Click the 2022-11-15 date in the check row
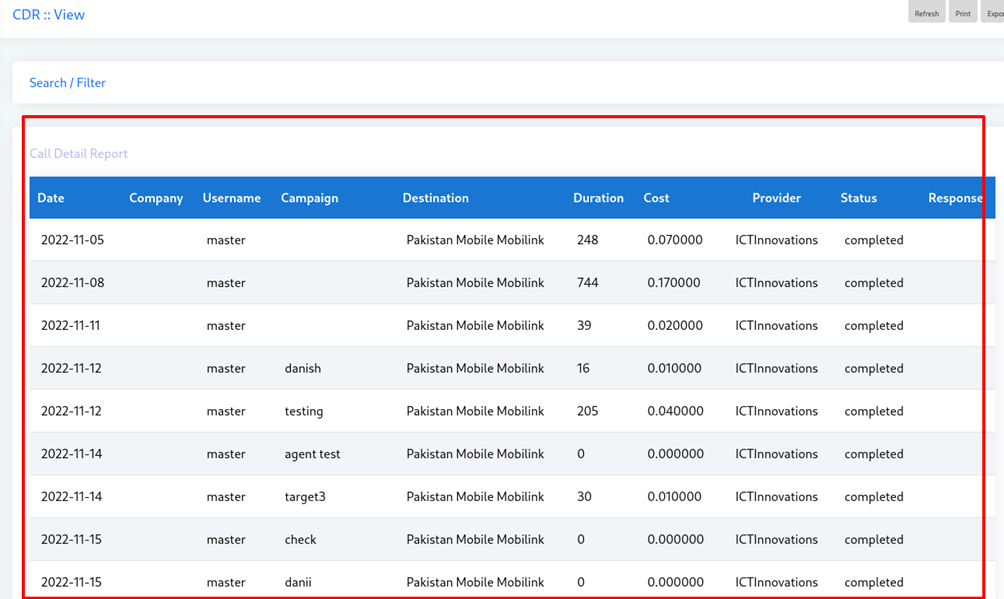1004x599 pixels. tap(71, 539)
